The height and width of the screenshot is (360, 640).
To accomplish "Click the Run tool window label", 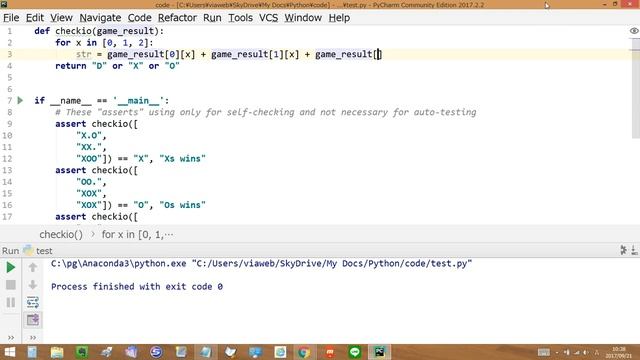I will [x=10, y=251].
